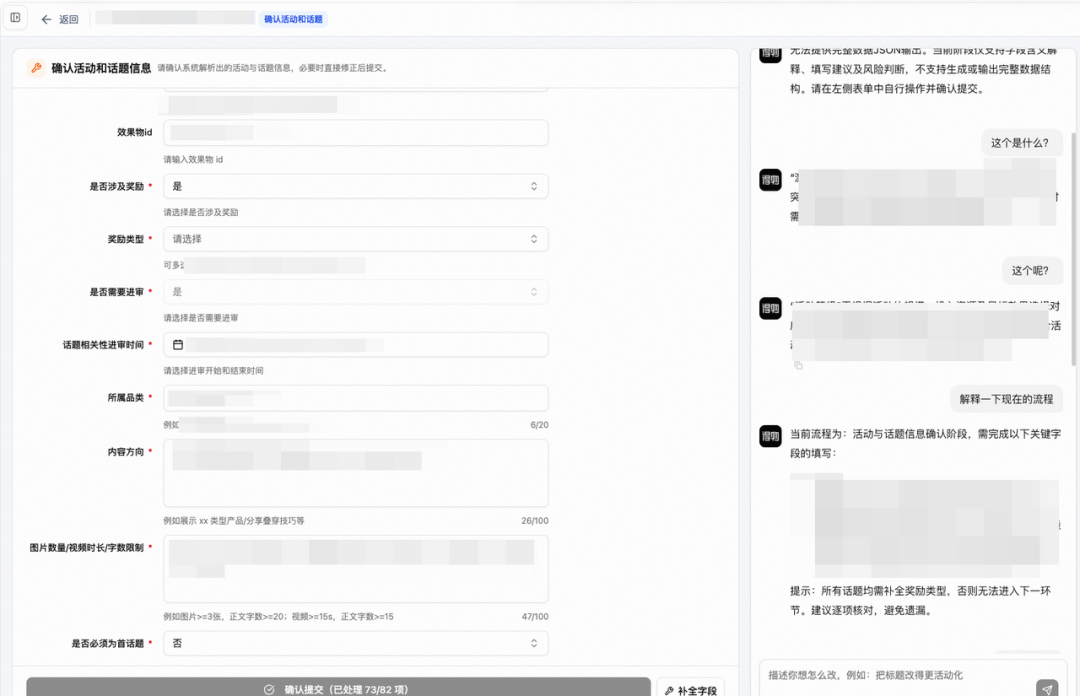
Task: Toggle the sidebar panel icon
Action: tap(15, 18)
